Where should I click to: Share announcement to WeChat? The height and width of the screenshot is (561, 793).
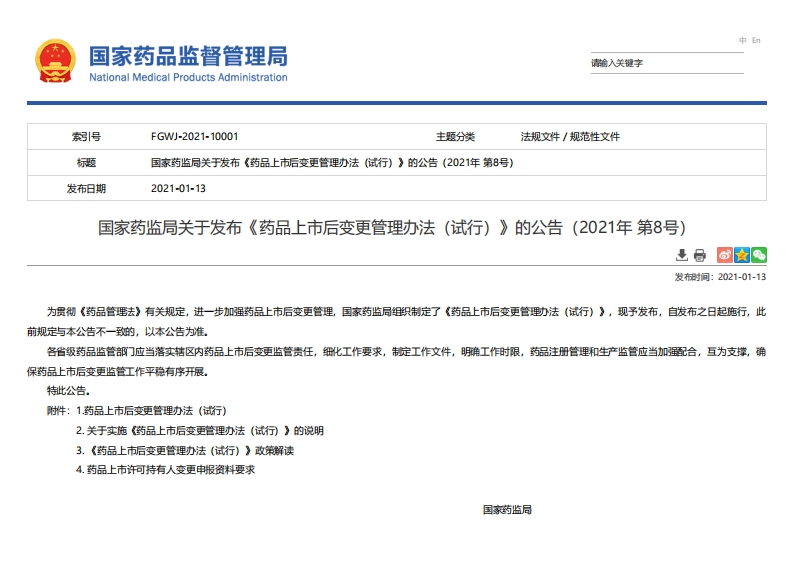pyautogui.click(x=759, y=255)
